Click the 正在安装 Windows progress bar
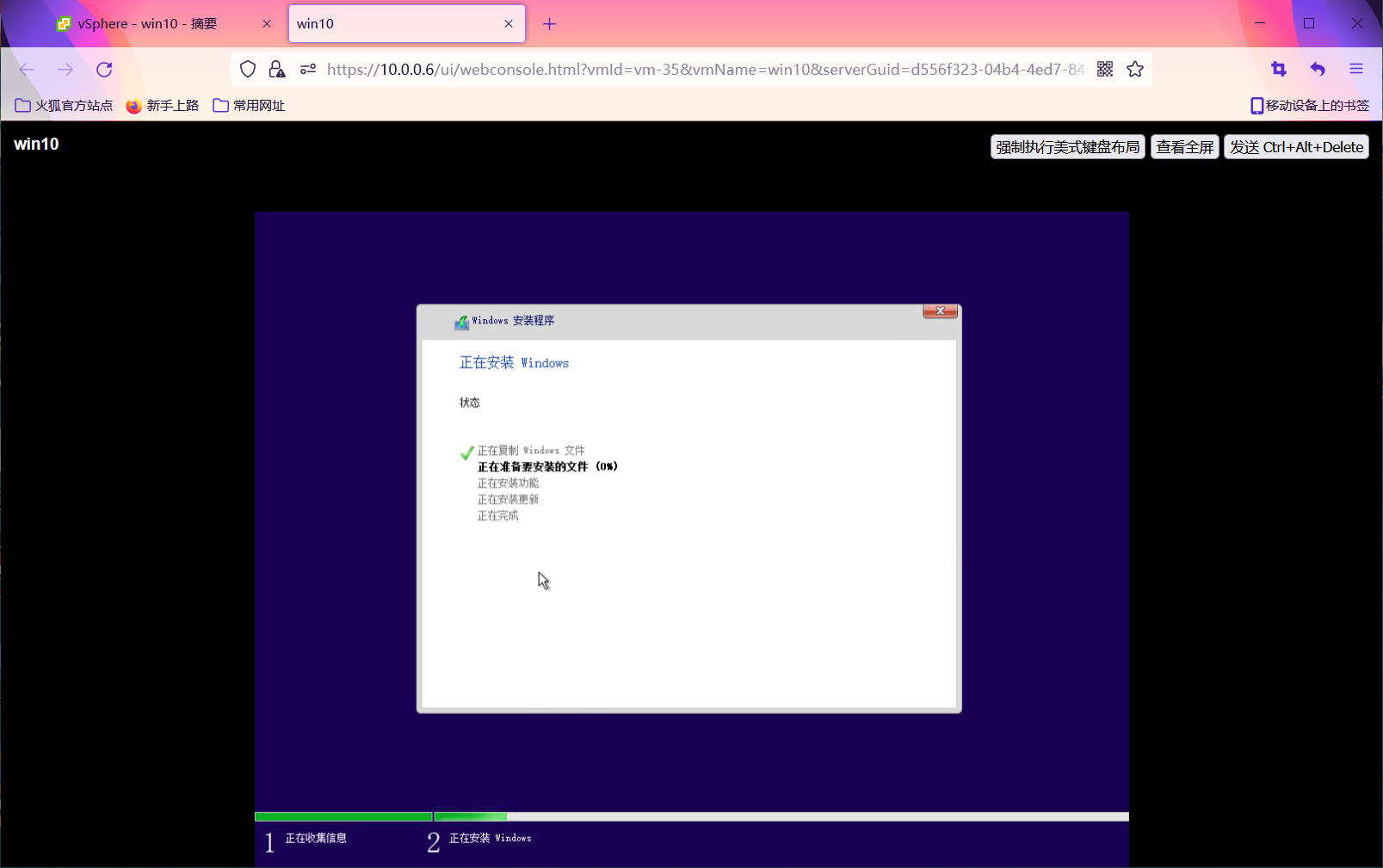 click(781, 816)
